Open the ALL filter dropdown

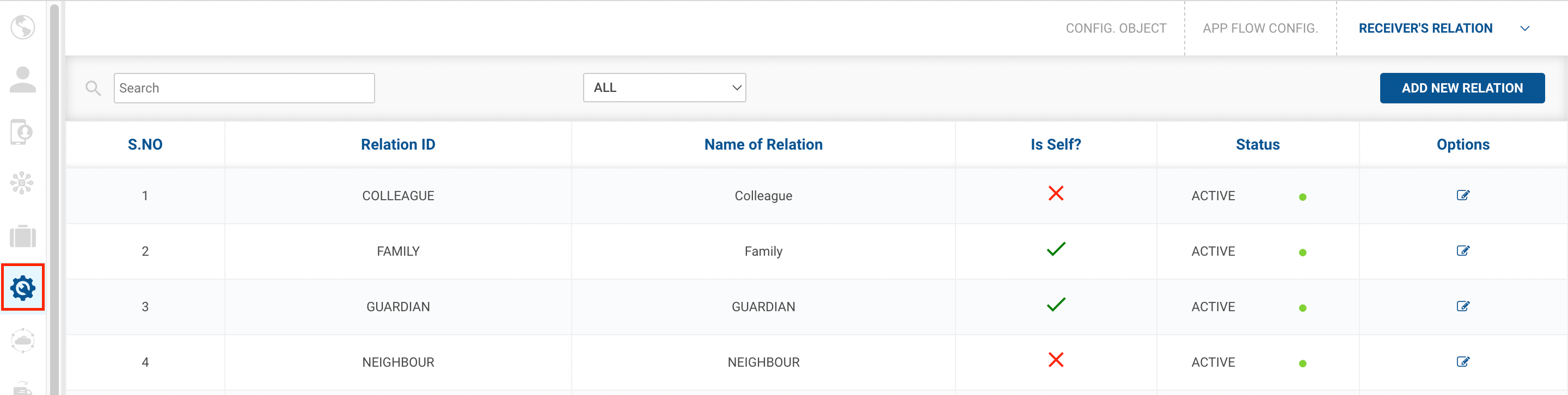point(664,88)
